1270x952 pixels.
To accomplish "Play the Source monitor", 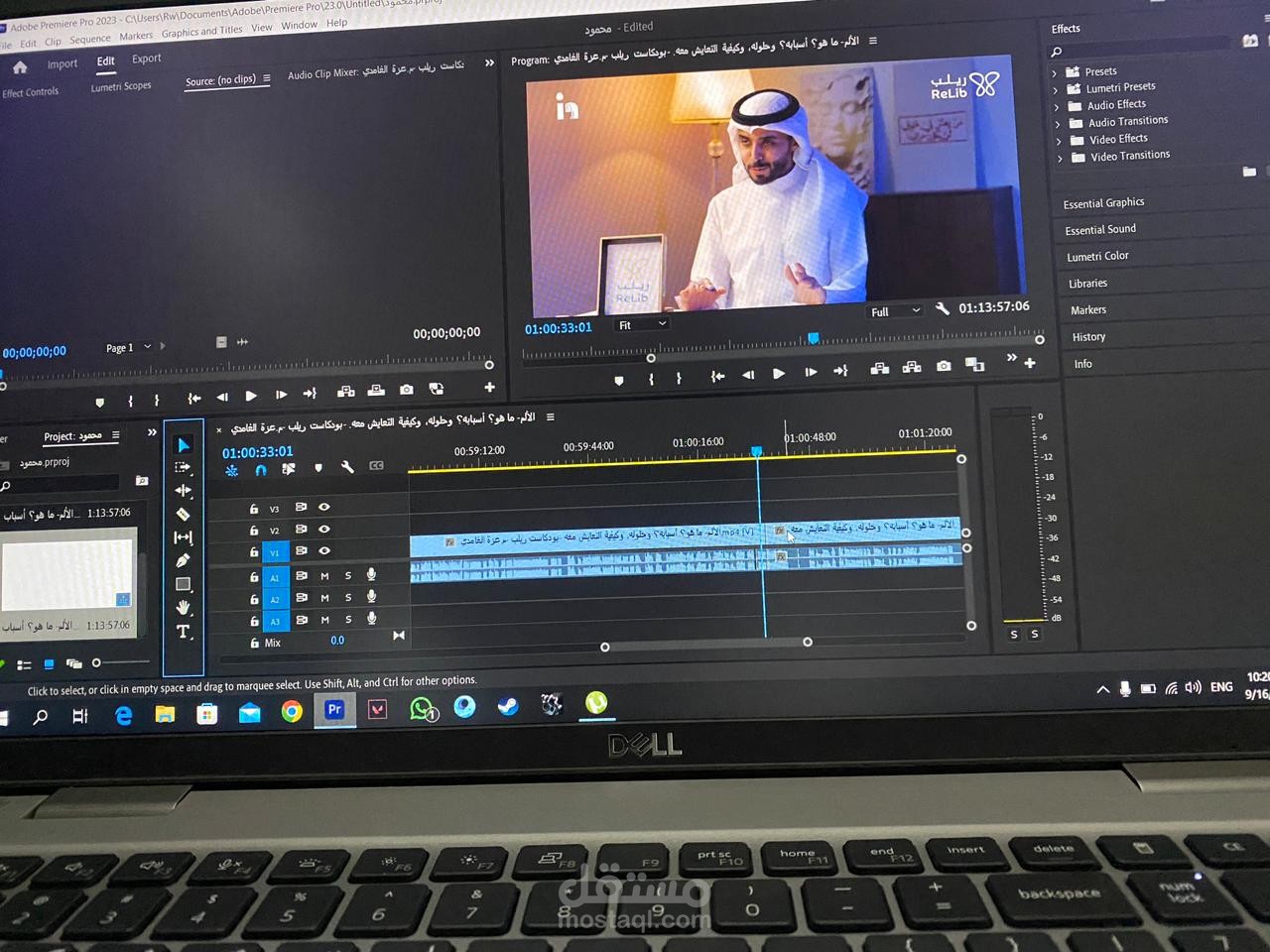I will point(251,396).
